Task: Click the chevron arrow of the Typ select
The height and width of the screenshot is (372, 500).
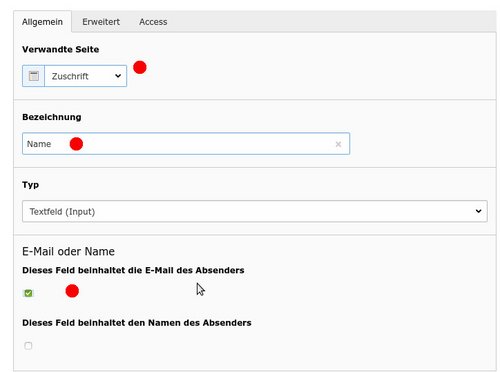Action: pyautogui.click(x=478, y=211)
